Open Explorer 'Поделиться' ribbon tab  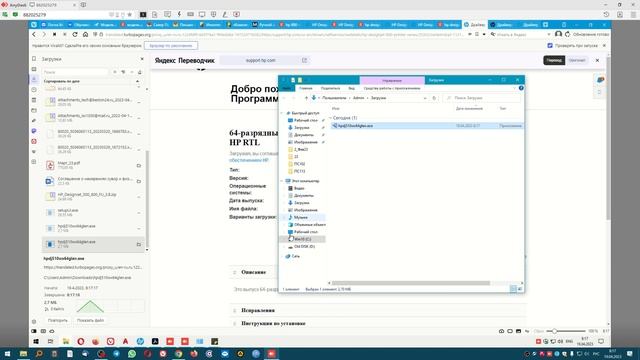coord(330,88)
